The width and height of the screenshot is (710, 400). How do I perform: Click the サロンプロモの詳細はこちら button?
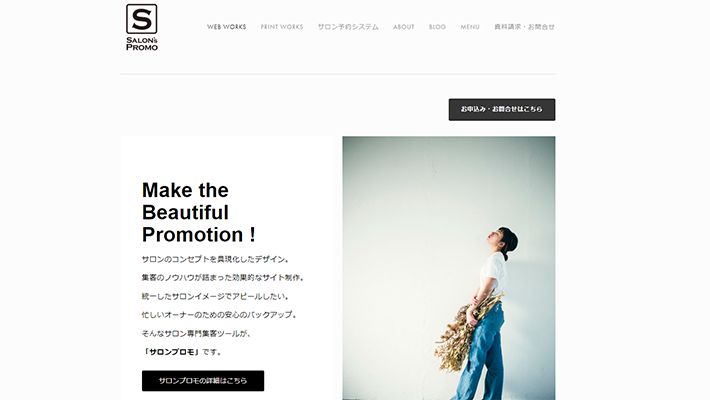tap(203, 381)
